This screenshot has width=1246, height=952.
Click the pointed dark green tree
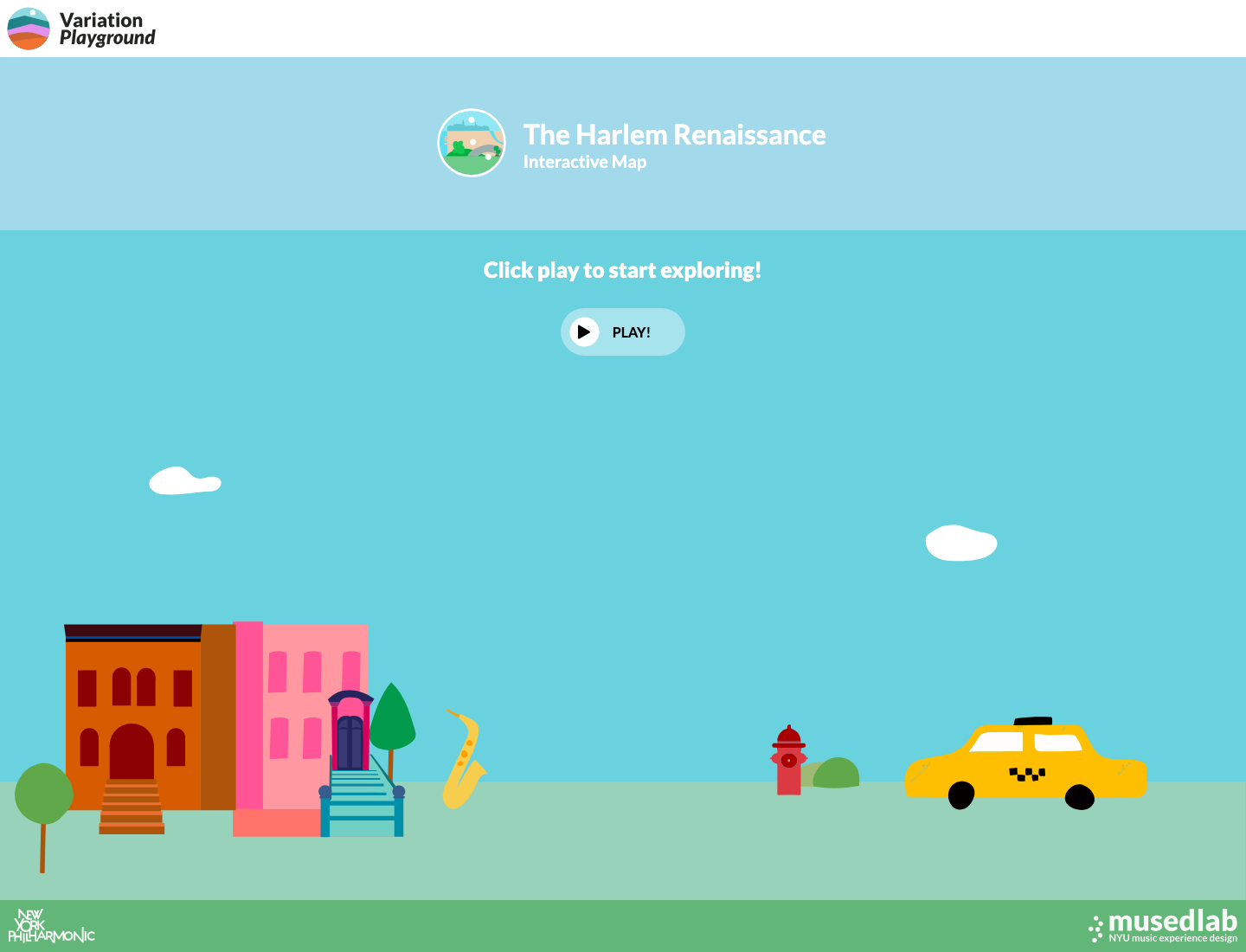393,732
